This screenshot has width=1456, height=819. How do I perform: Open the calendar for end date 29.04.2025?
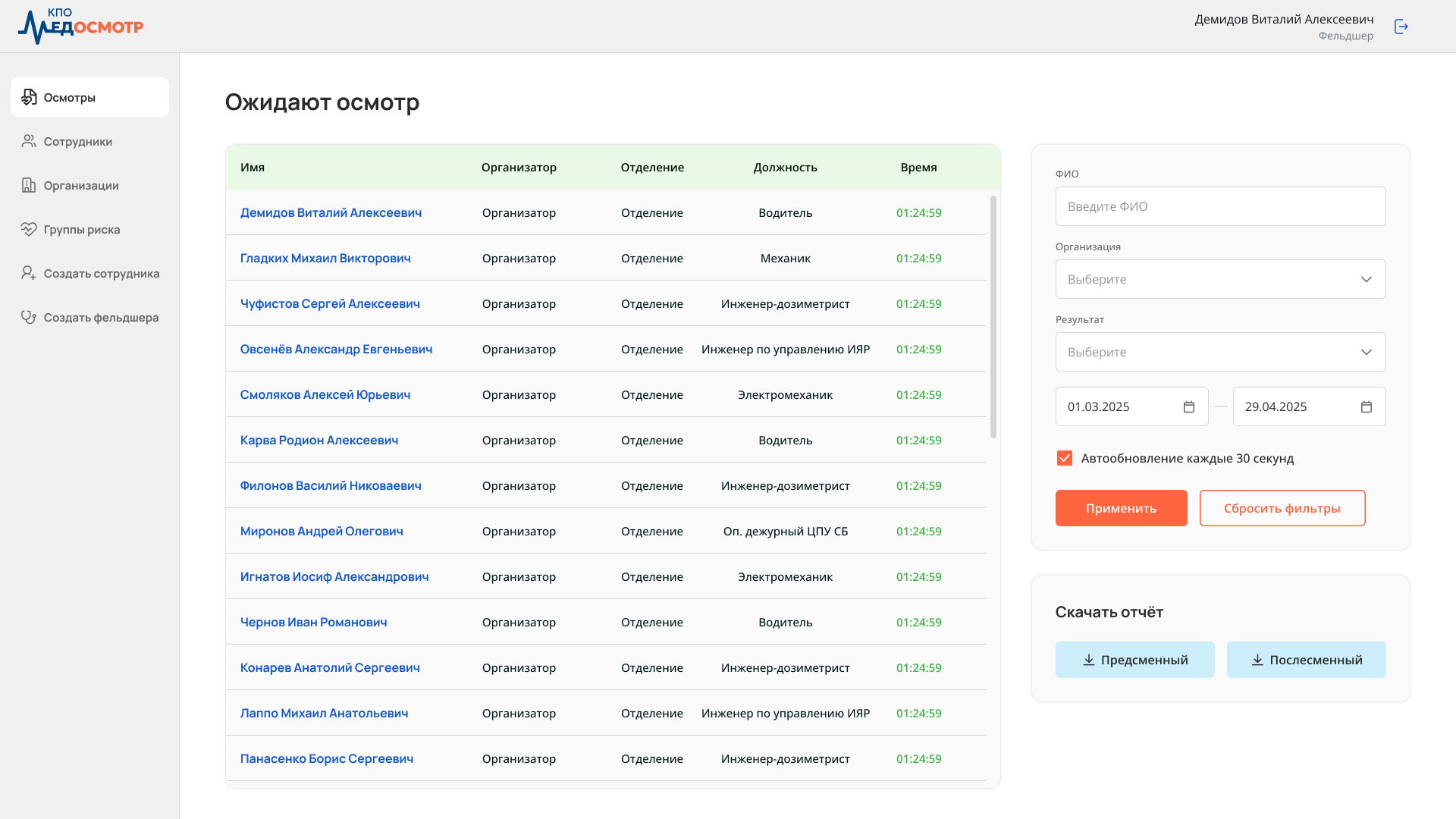click(1367, 406)
